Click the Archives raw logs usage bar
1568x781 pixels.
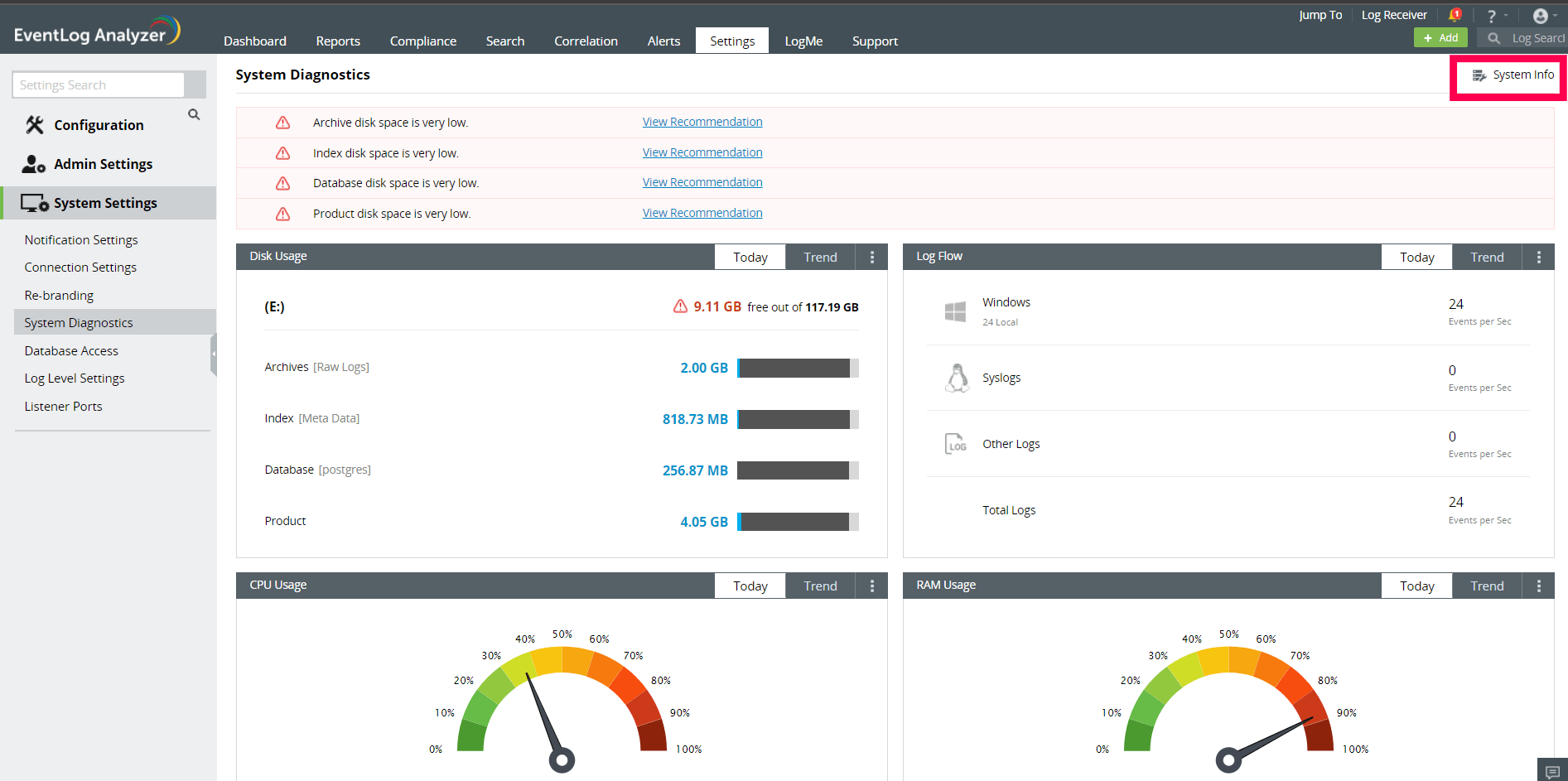(x=798, y=368)
